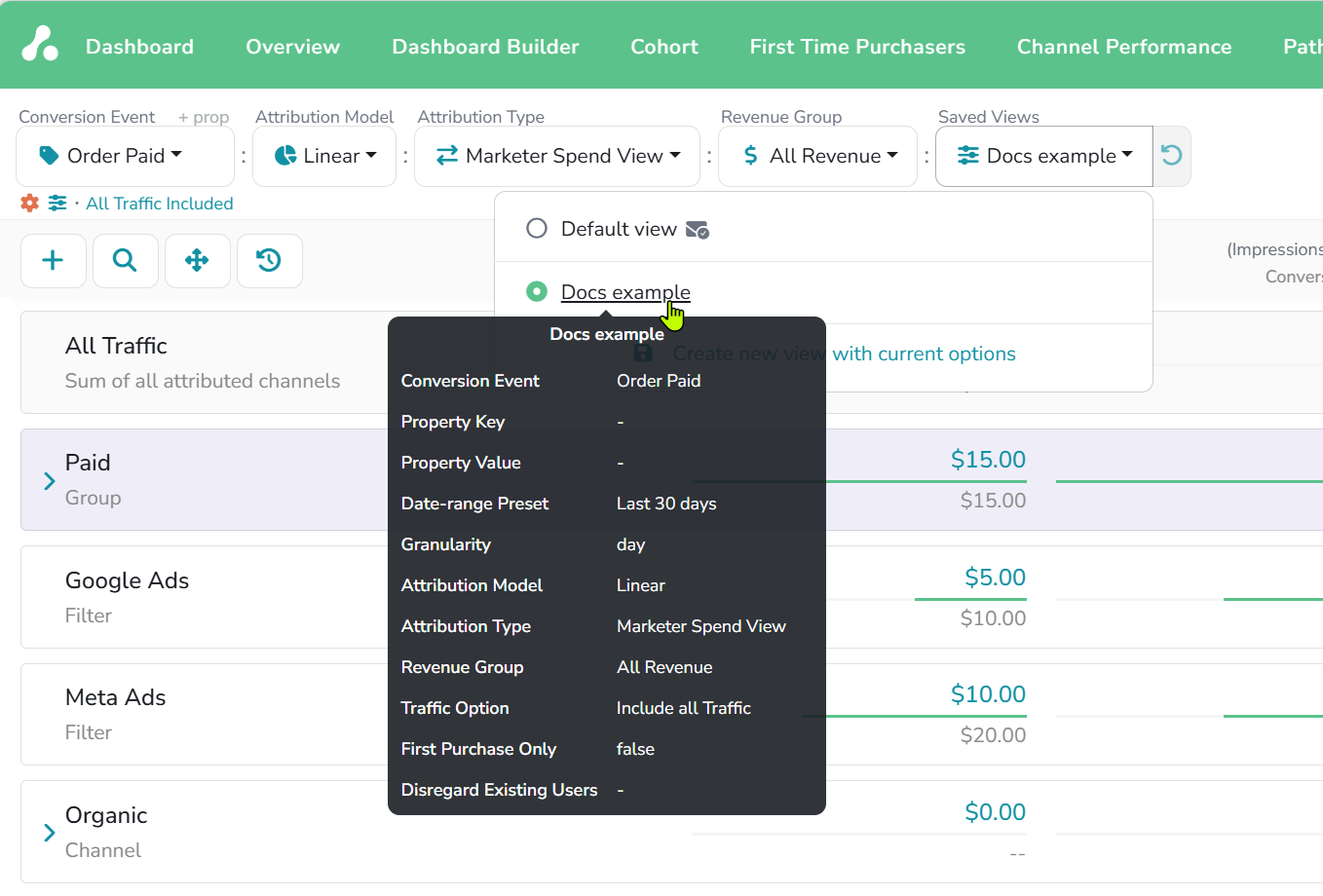1323x896 pixels.
Task: Click the $0.00 value in Organic row
Action: [995, 812]
